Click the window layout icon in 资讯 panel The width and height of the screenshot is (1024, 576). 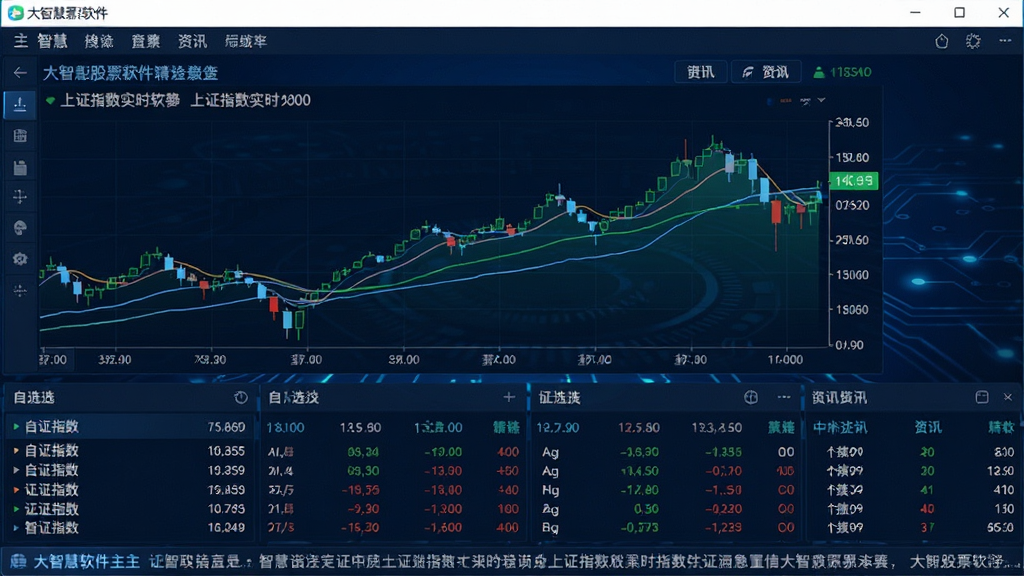point(982,397)
